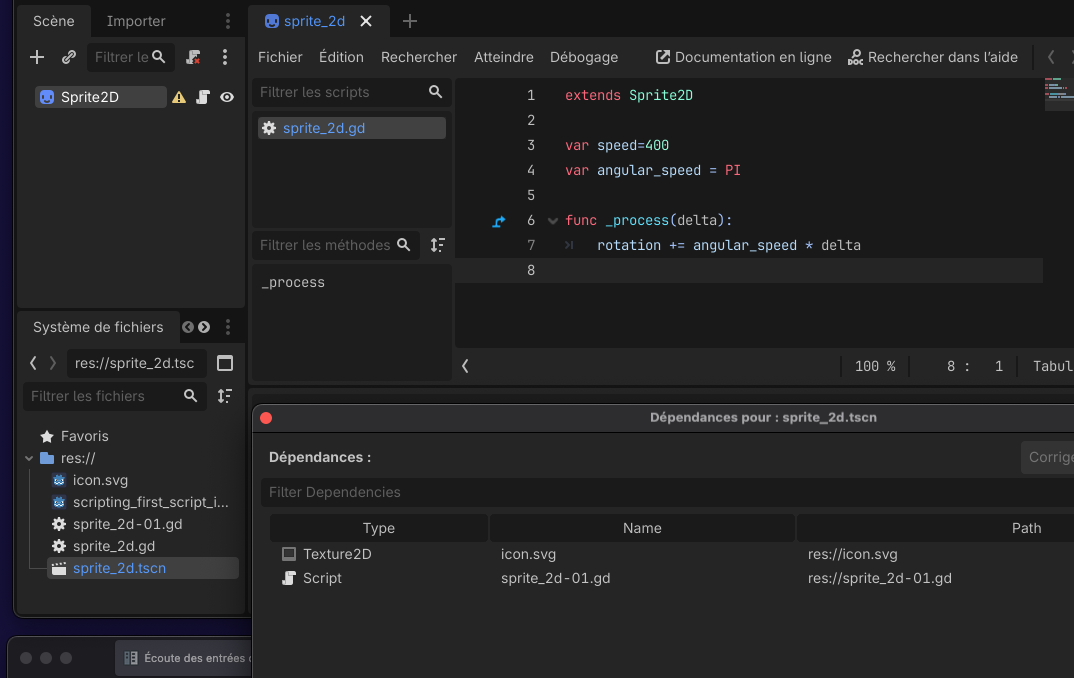
Task: Toggle alphabetical sorting of methods list
Action: (437, 245)
